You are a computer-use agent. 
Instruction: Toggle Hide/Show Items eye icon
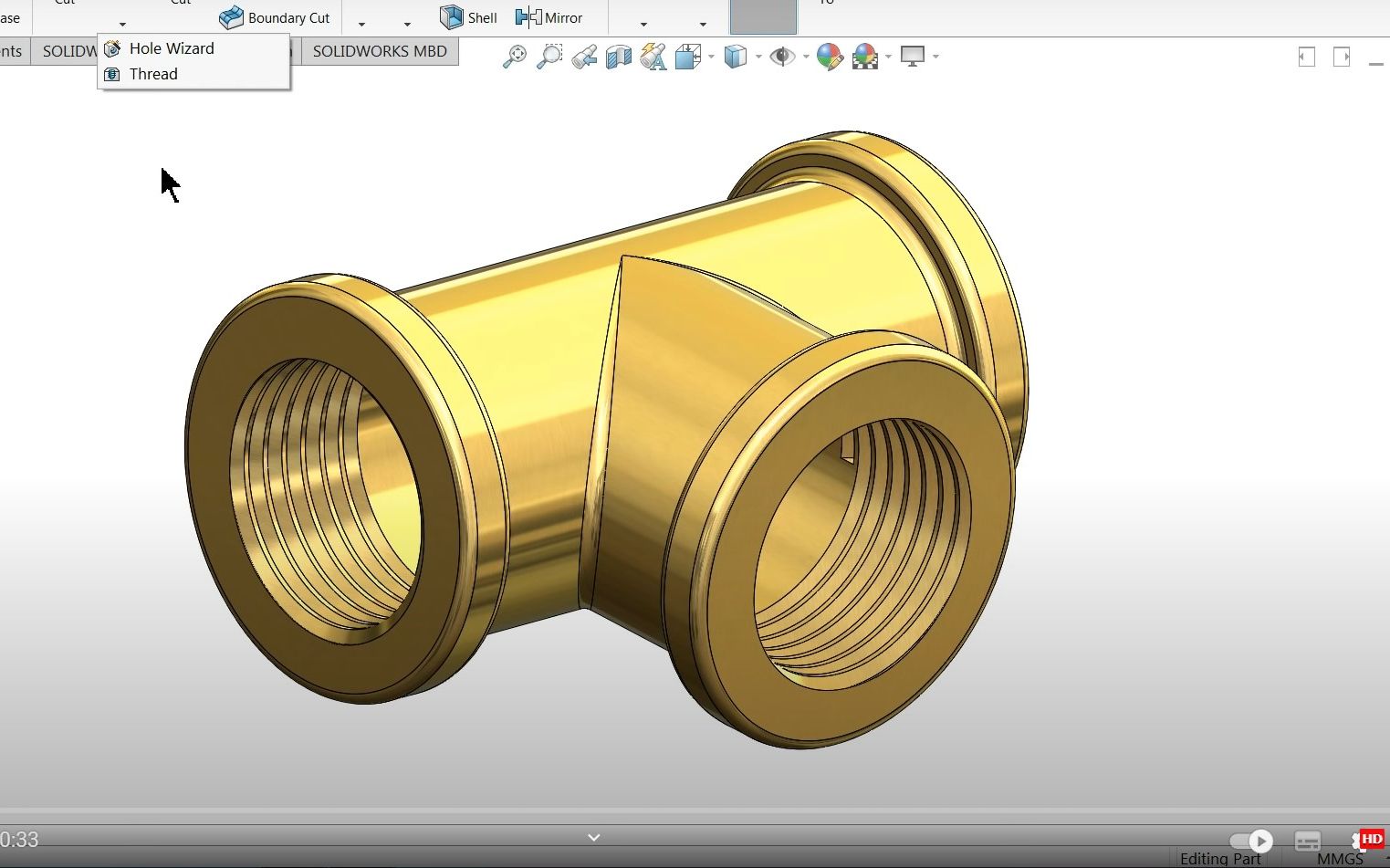coord(783,57)
